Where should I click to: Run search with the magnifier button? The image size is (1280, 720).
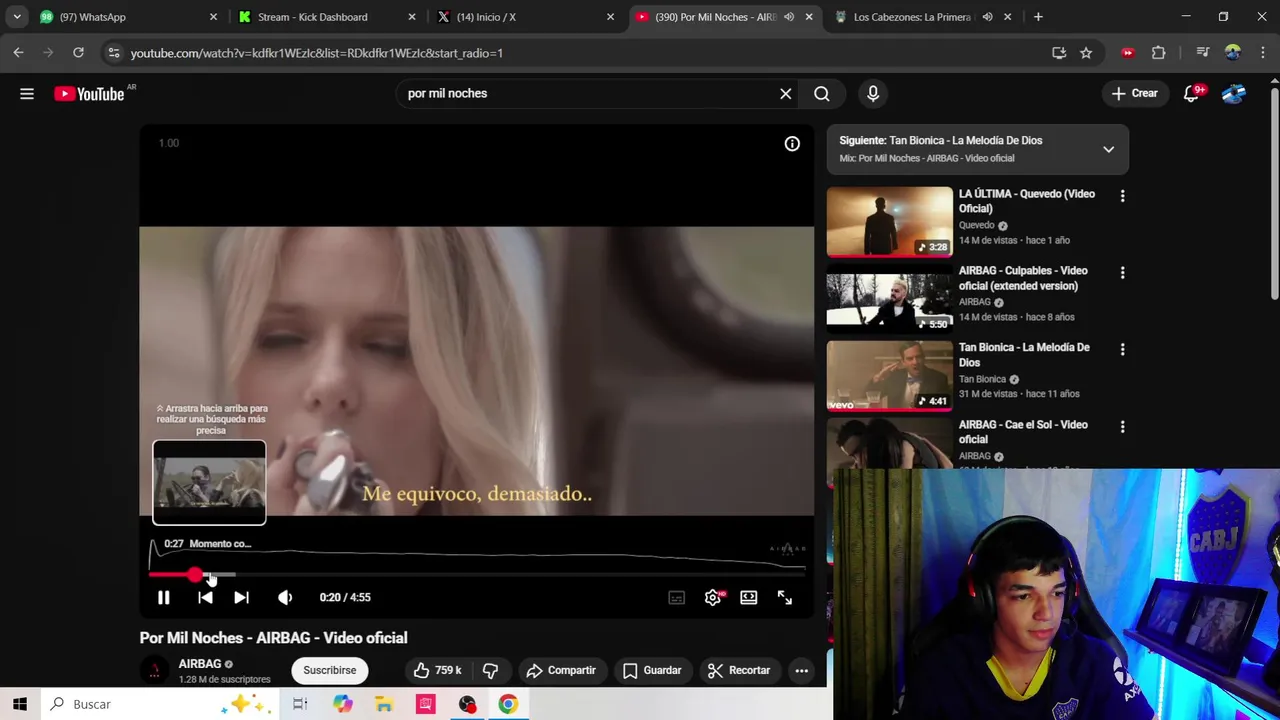[822, 94]
